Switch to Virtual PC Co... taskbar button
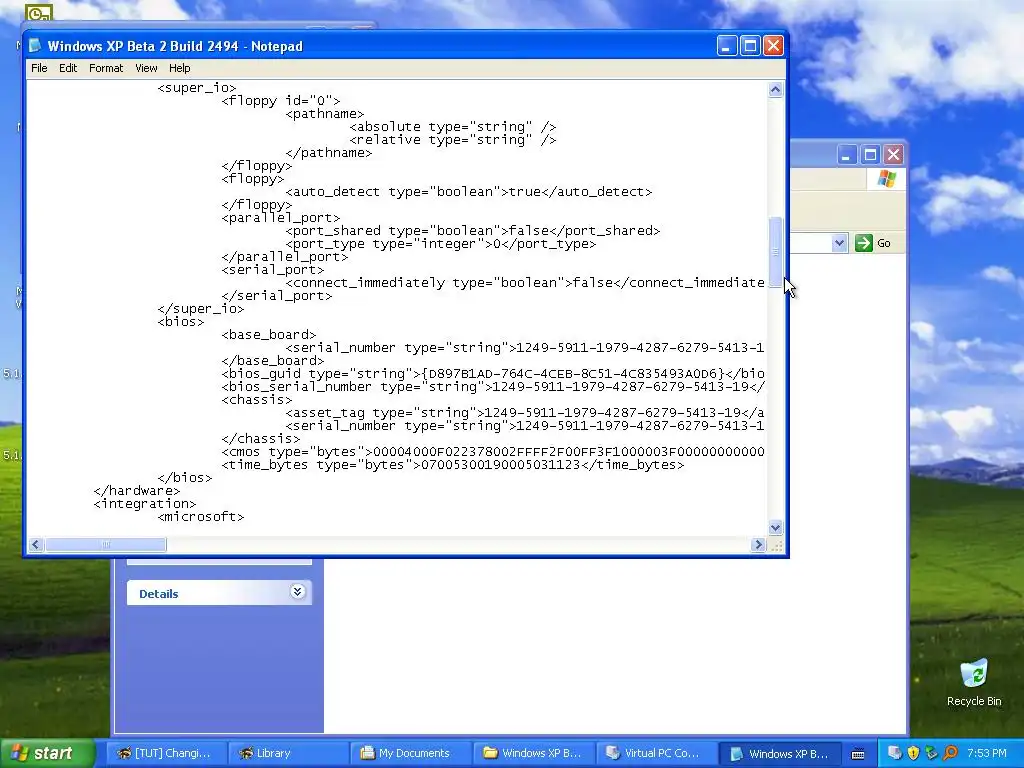1024x768 pixels. pyautogui.click(x=654, y=753)
